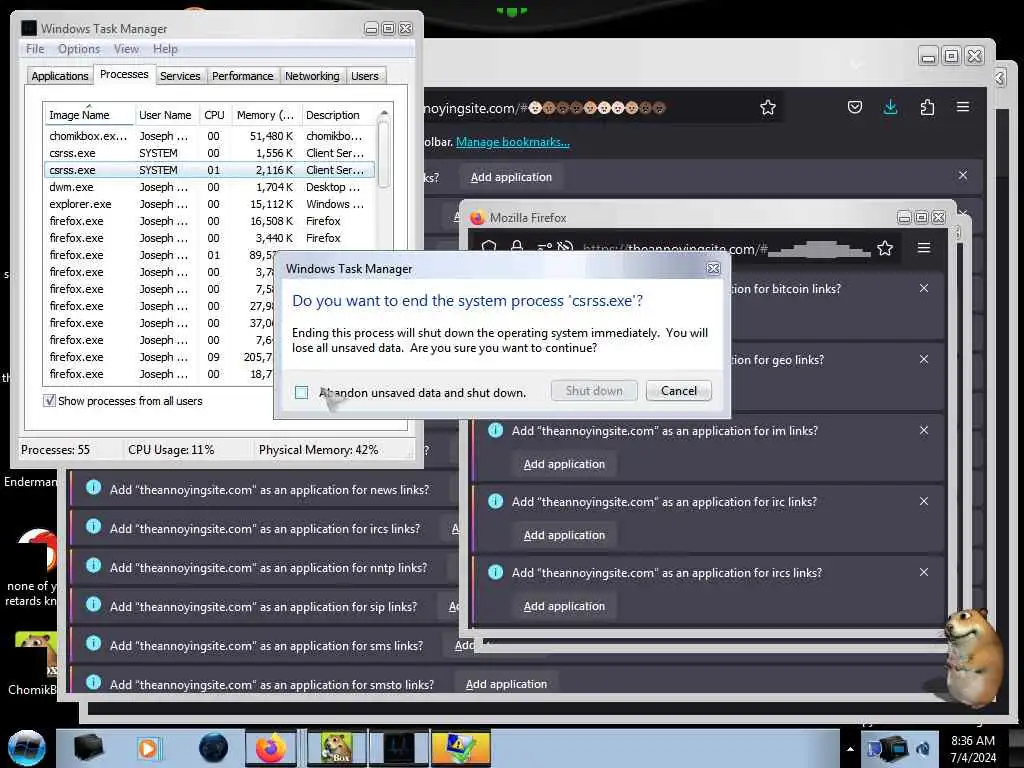Close the csrss.exe confirmation dialog

tap(713, 268)
